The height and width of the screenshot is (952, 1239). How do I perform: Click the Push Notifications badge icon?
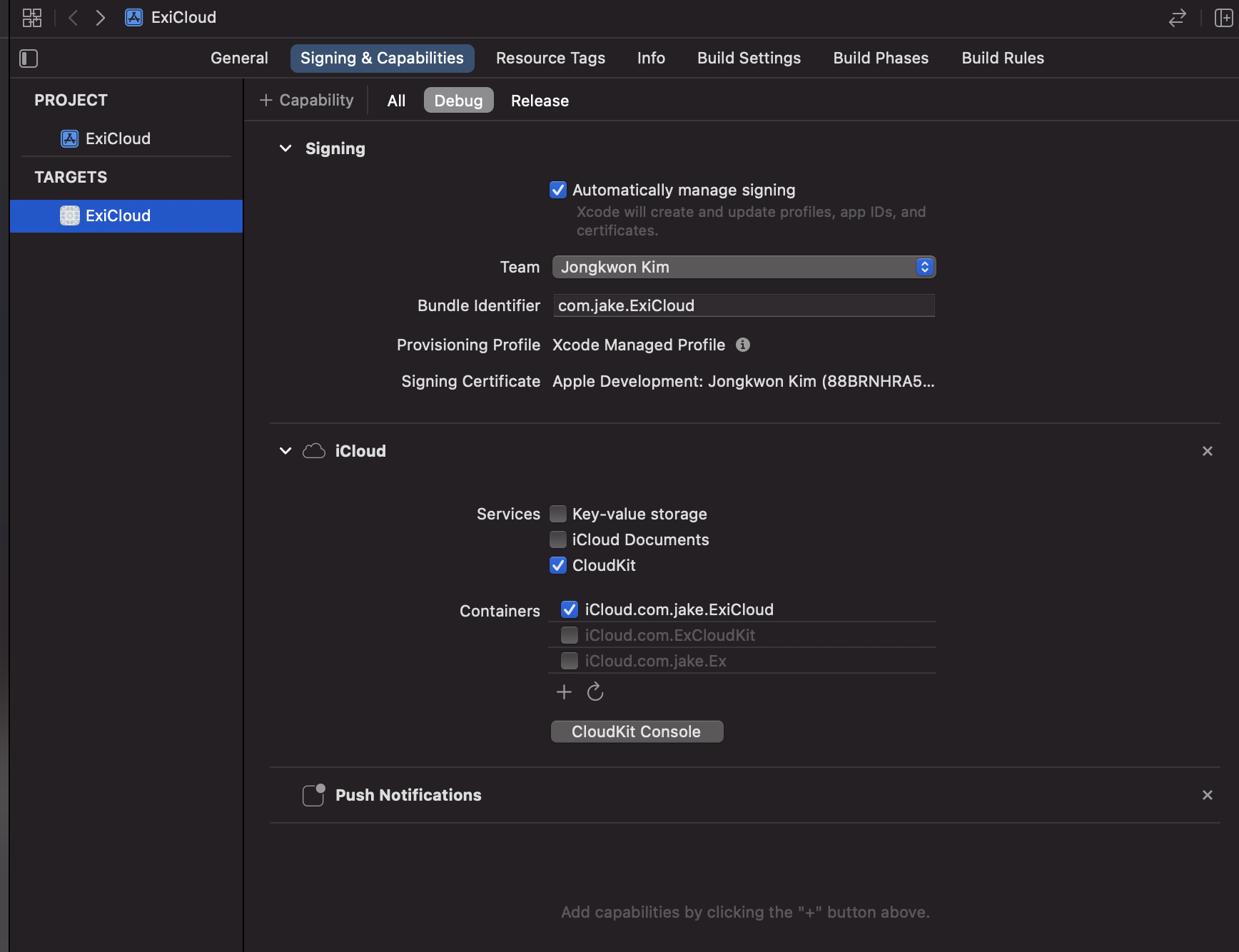coord(314,795)
